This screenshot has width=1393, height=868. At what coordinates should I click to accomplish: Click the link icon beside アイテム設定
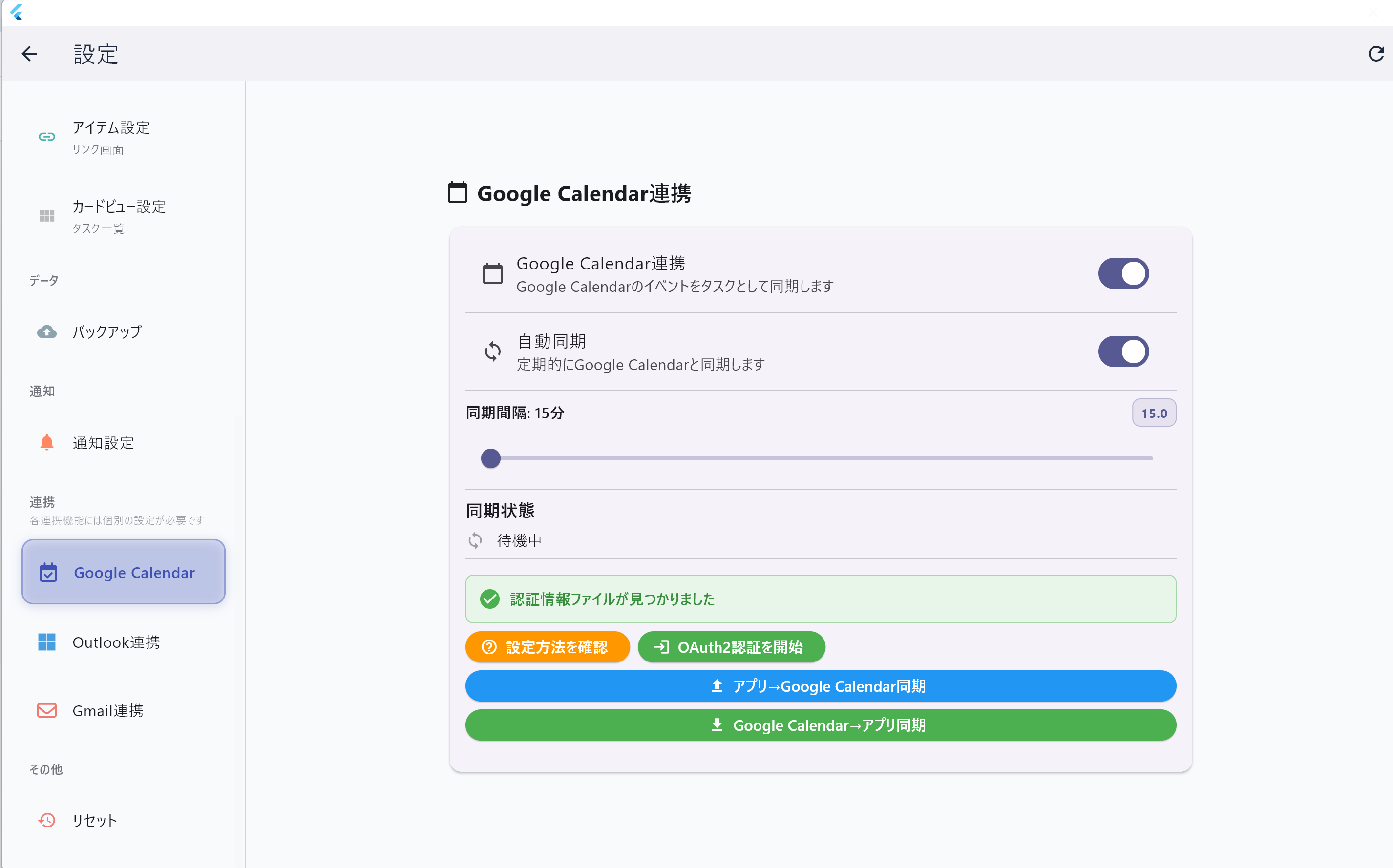point(47,137)
